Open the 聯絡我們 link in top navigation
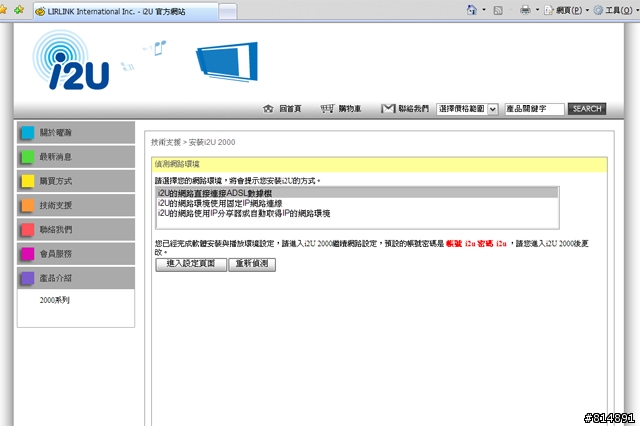640x426 pixels. 413,109
